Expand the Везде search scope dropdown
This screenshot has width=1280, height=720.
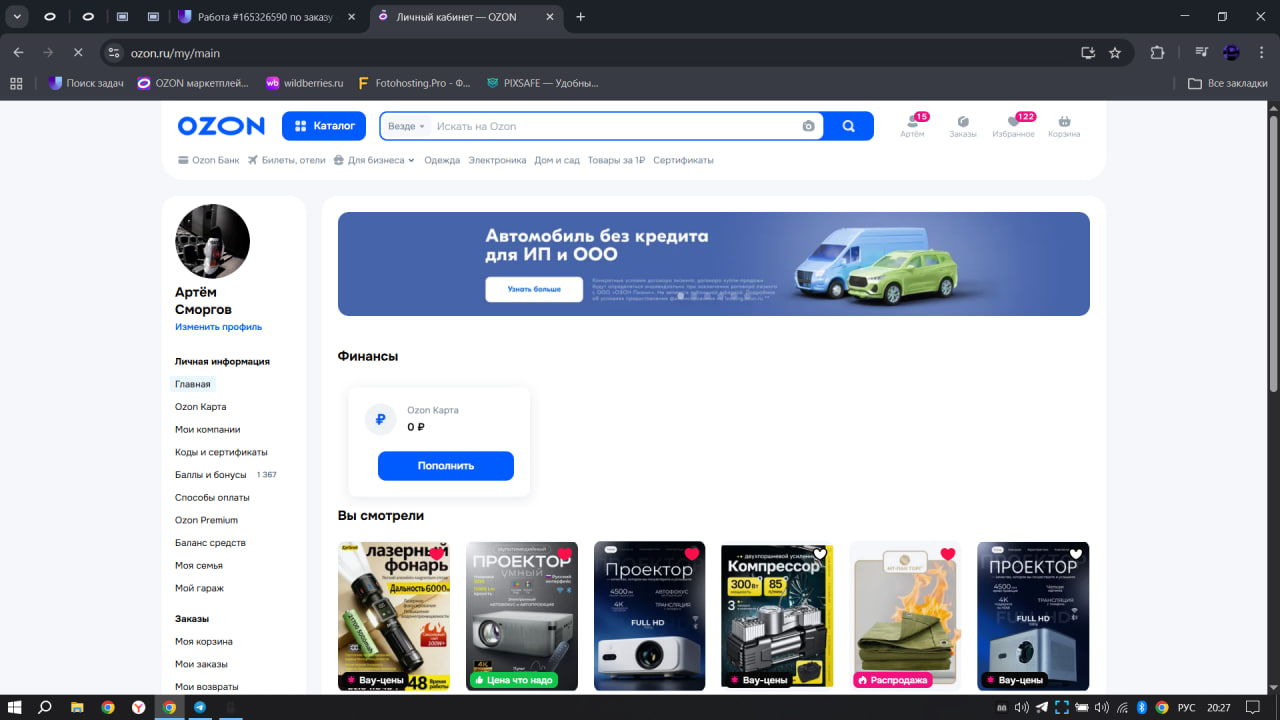click(406, 126)
